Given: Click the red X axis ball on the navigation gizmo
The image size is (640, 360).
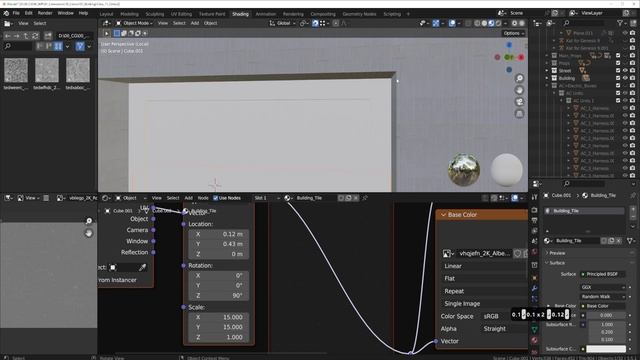Looking at the screenshot, I should click(521, 58).
